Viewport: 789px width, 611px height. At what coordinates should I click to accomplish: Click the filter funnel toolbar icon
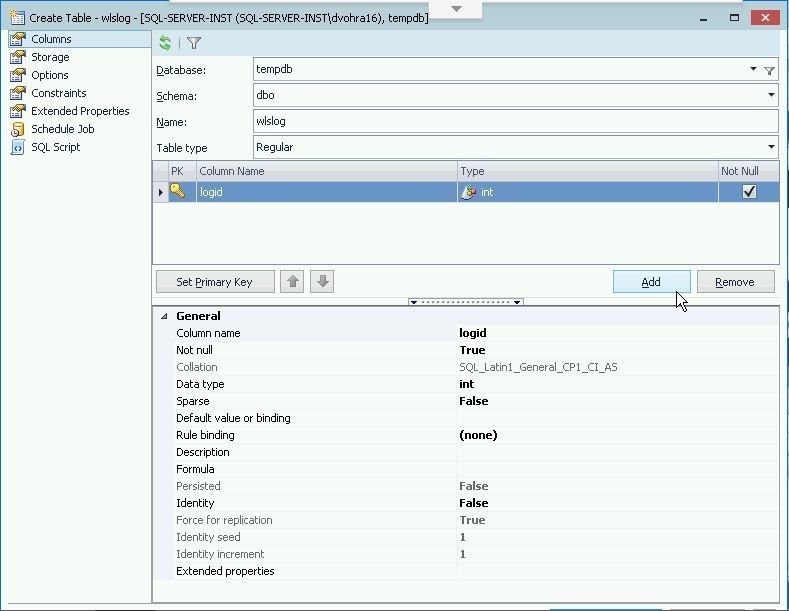pos(194,43)
